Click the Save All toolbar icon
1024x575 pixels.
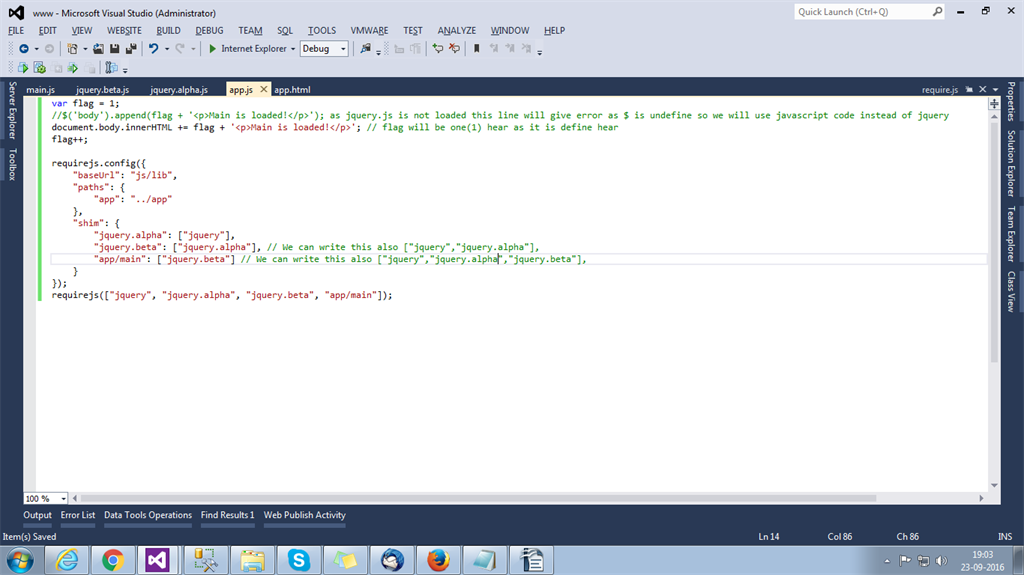coord(131,48)
